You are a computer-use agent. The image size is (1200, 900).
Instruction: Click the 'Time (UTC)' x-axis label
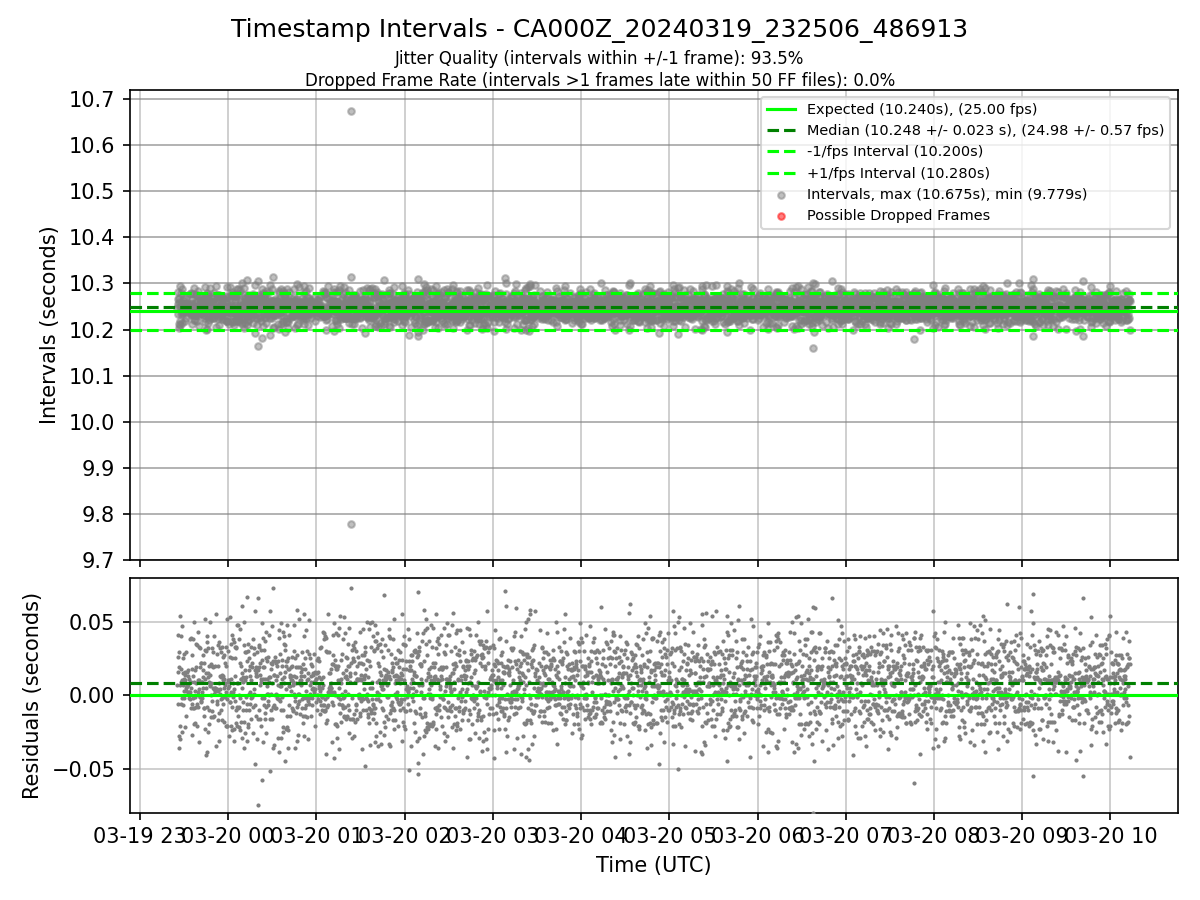[654, 865]
